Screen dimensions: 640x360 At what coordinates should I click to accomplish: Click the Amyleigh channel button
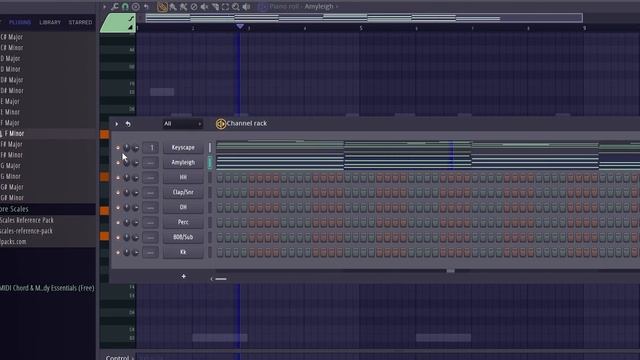coord(183,162)
